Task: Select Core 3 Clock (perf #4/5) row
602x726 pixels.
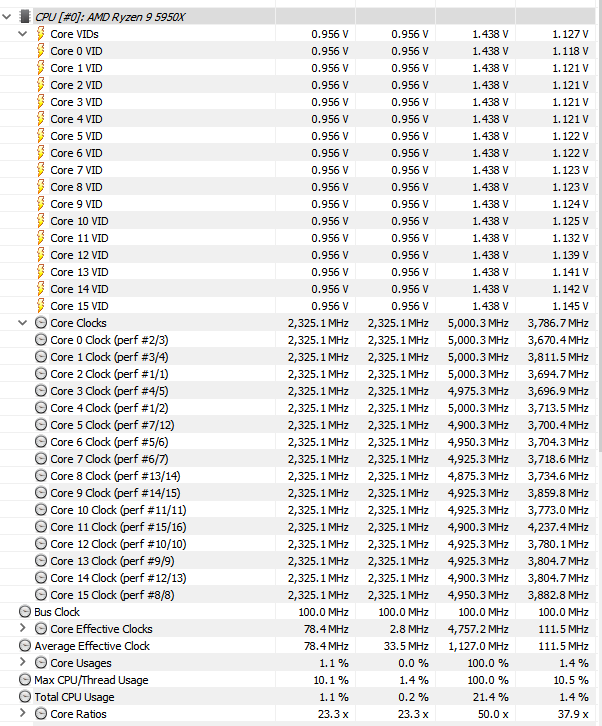Action: [x=109, y=391]
